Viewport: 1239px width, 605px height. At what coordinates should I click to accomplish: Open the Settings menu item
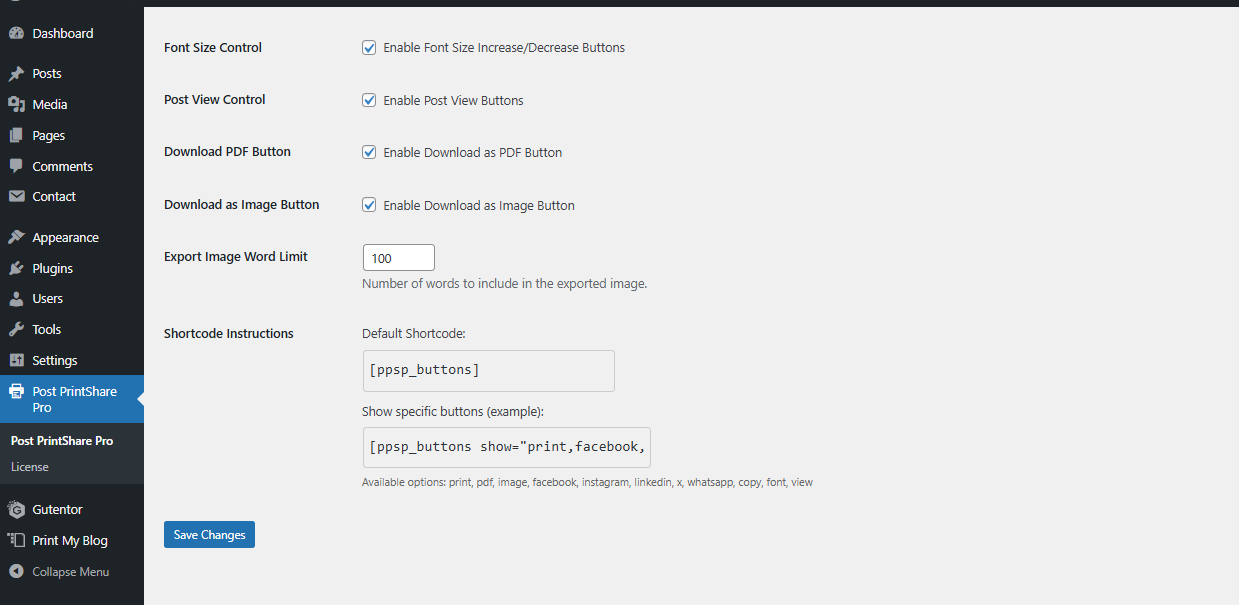(54, 361)
